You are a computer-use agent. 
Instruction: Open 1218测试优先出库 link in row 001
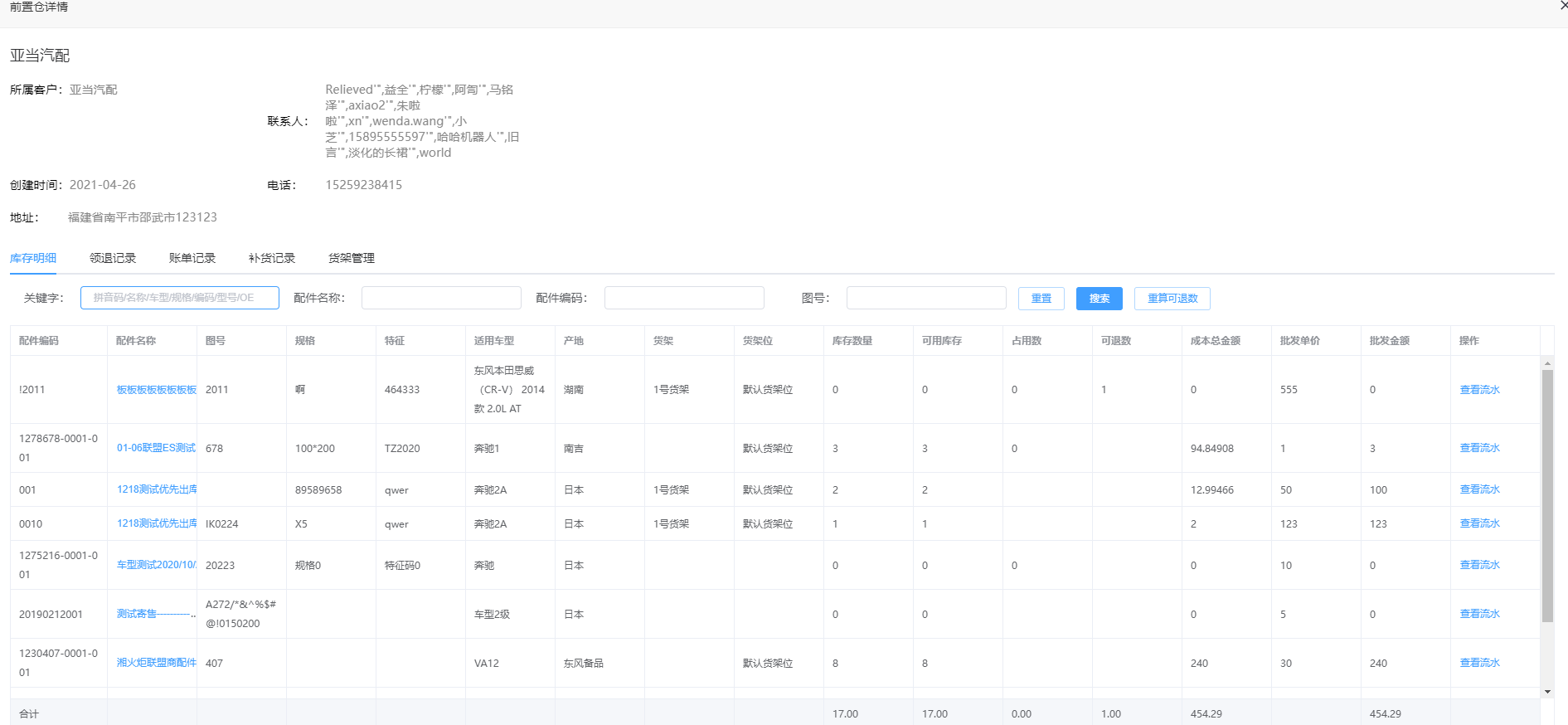click(x=157, y=489)
